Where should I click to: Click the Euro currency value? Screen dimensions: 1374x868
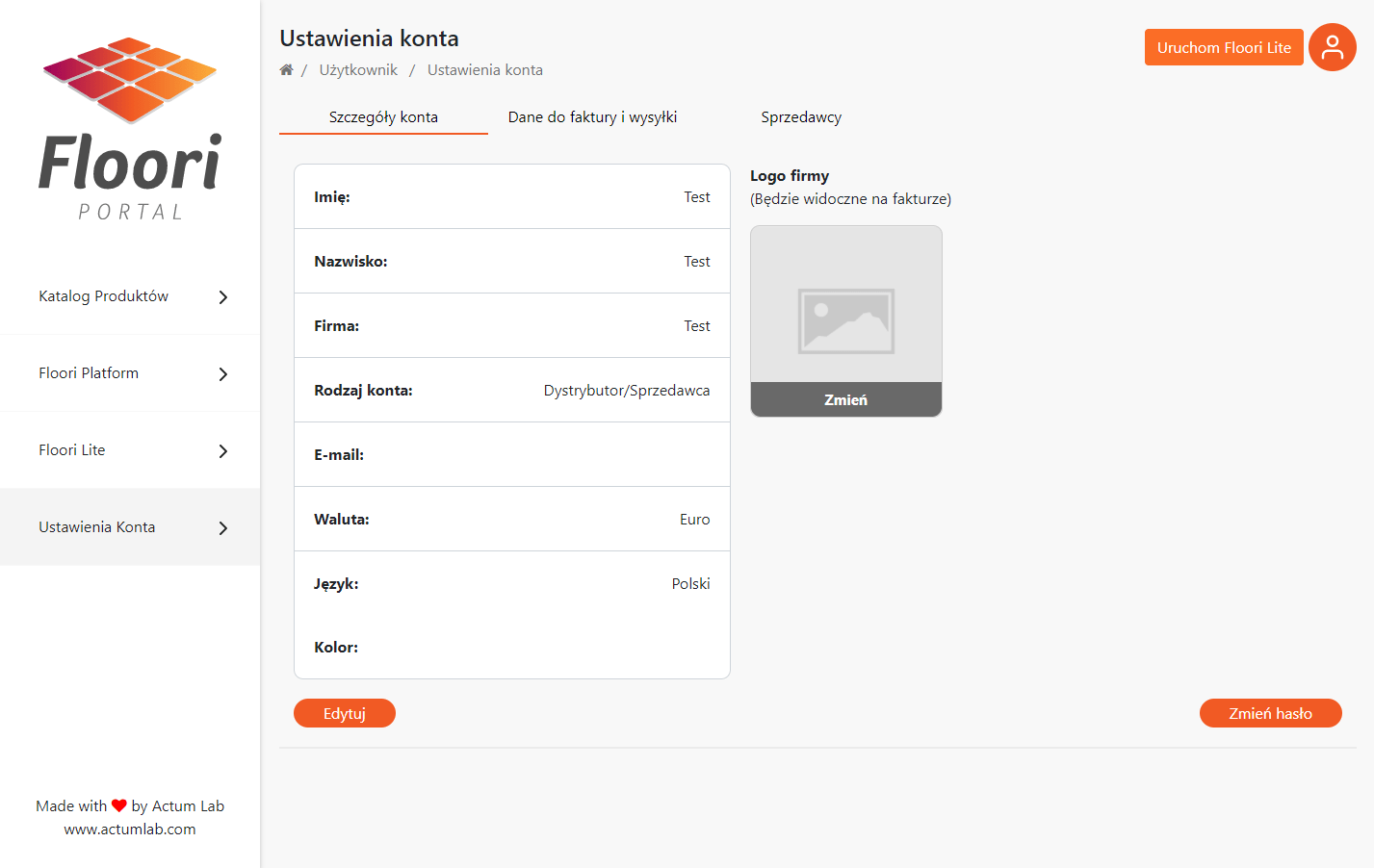695,520
